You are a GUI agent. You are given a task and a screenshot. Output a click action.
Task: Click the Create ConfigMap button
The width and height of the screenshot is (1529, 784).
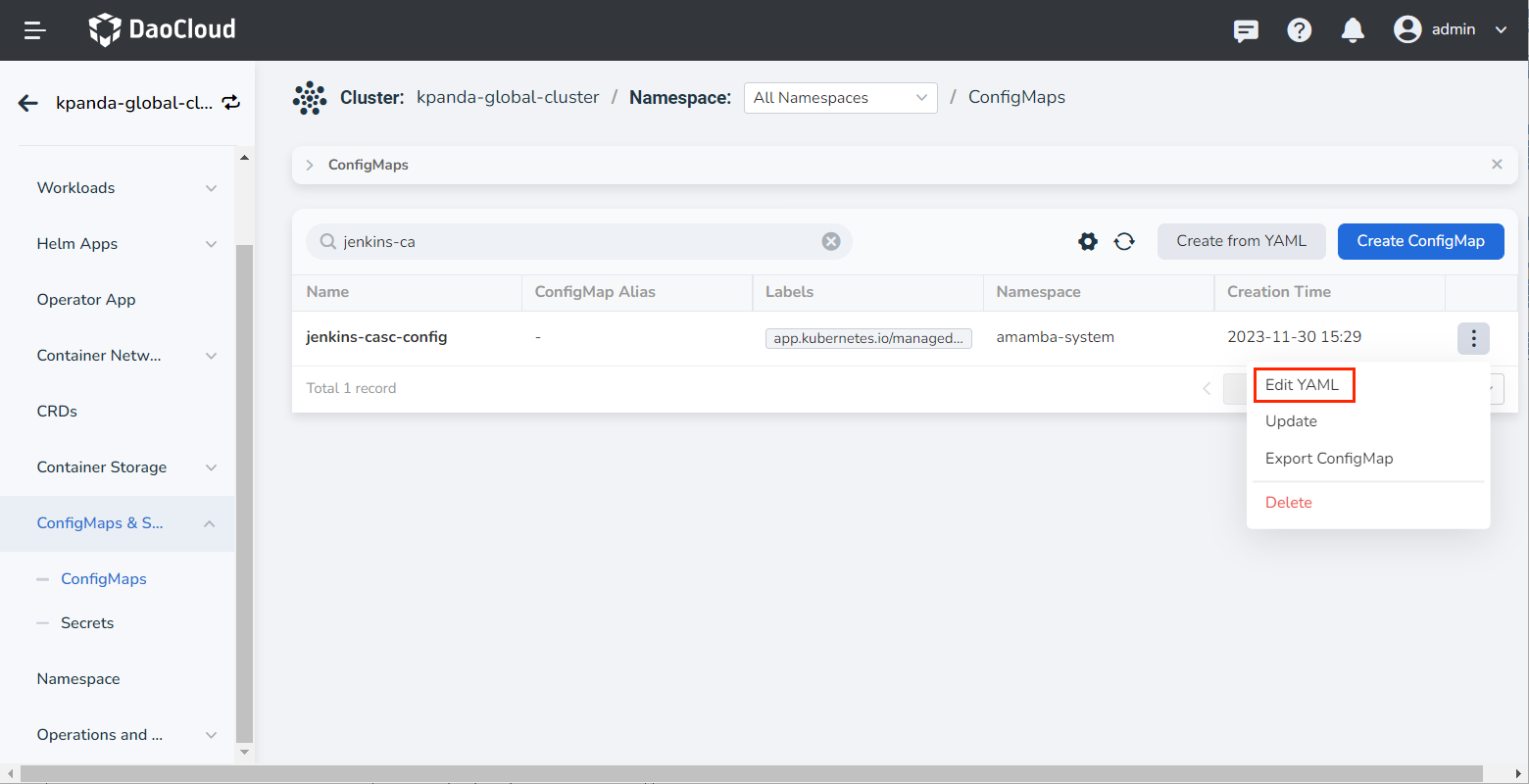[x=1420, y=241]
